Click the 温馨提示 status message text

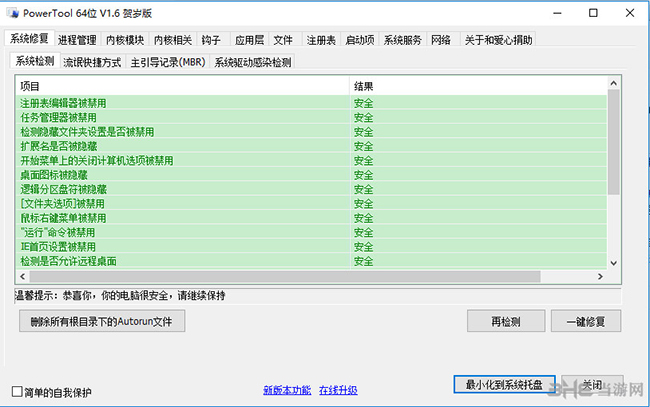pyautogui.click(x=120, y=296)
